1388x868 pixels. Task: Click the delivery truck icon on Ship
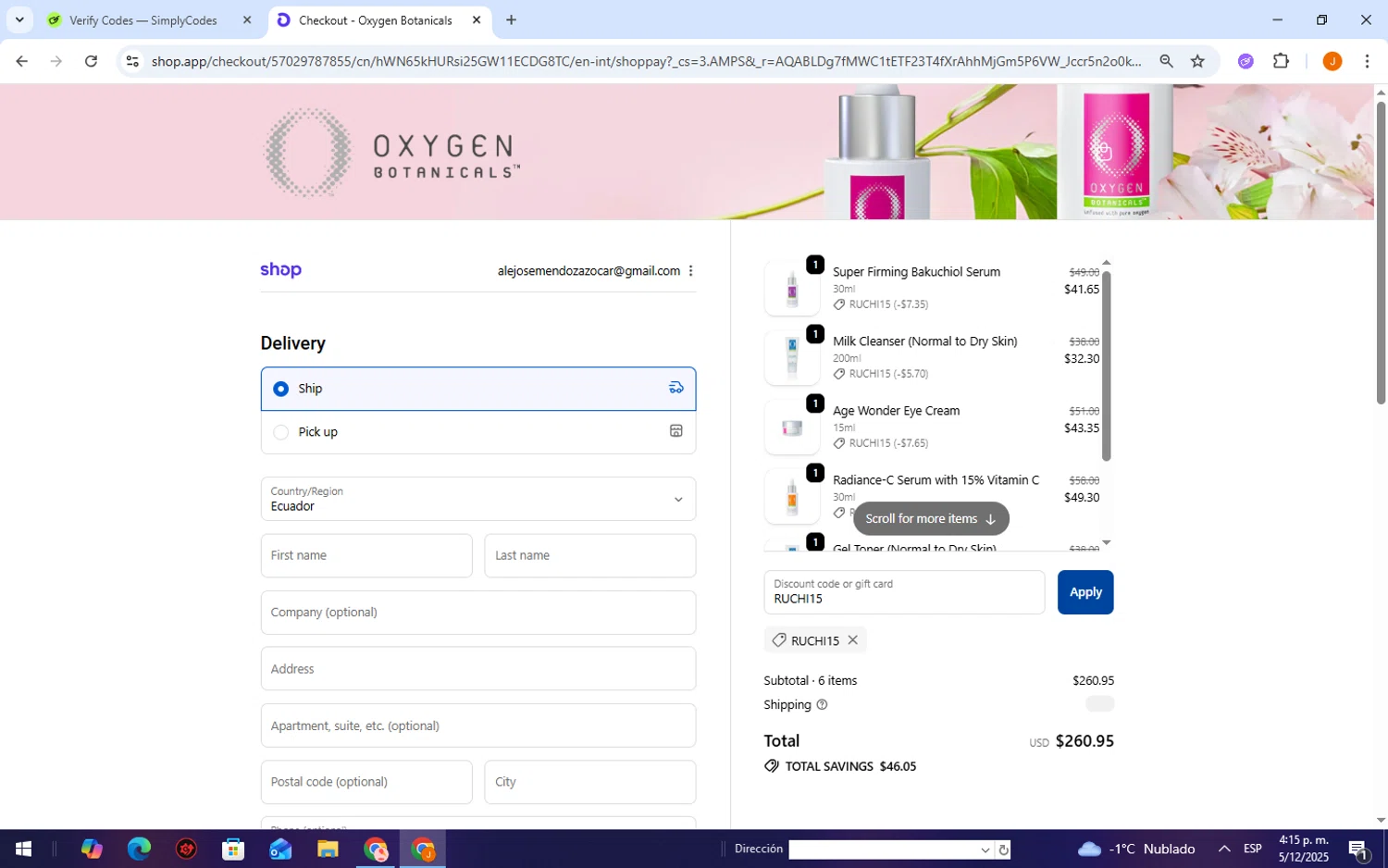[x=676, y=388]
